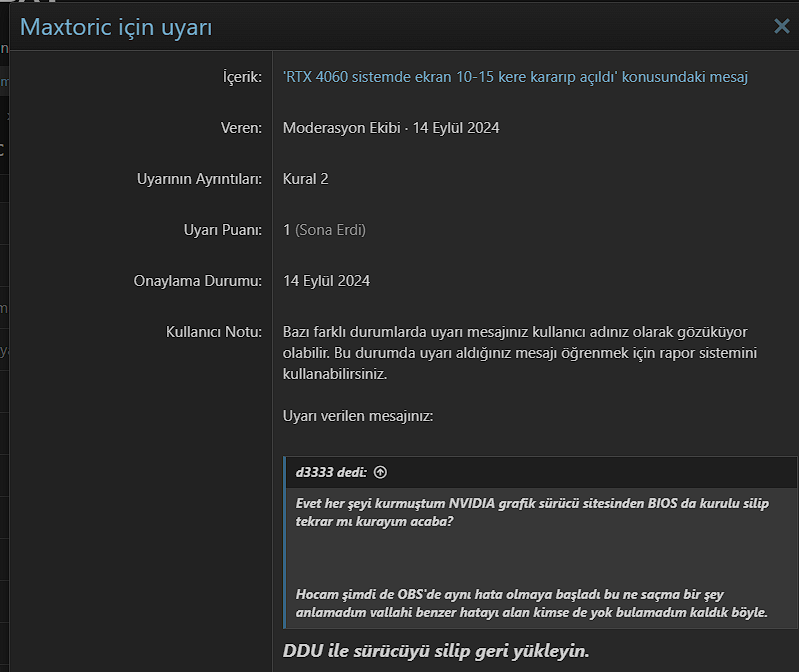Click the bold 'DDU ile sürücüyü silip' reply

(436, 651)
